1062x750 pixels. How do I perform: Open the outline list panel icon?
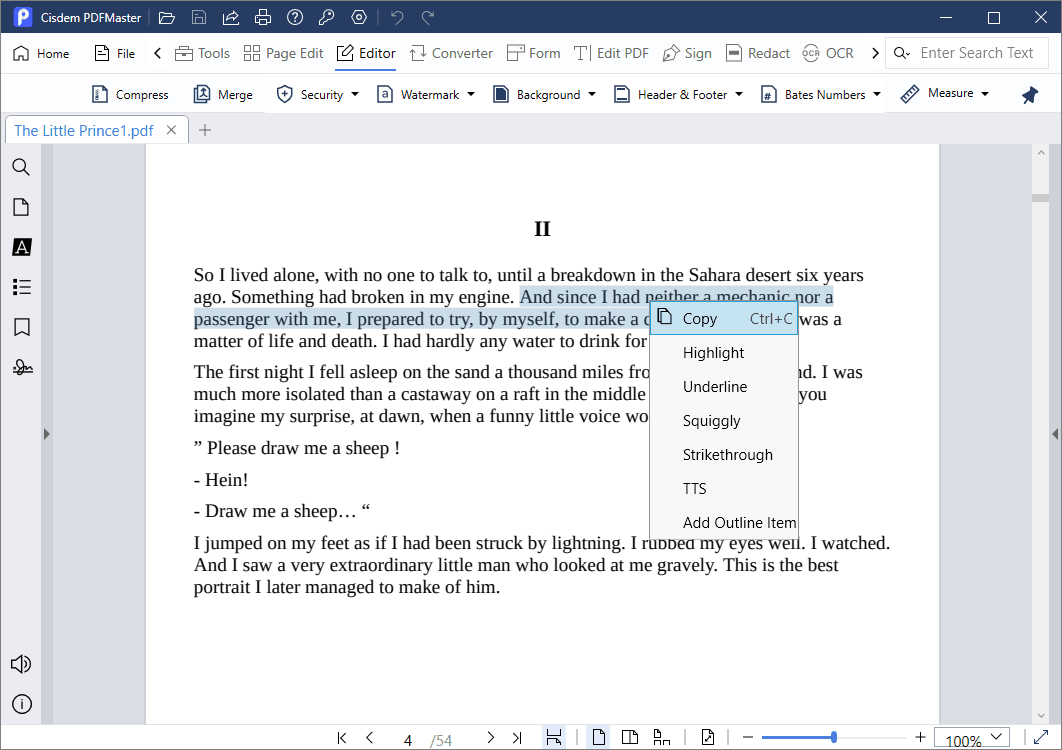[22, 287]
